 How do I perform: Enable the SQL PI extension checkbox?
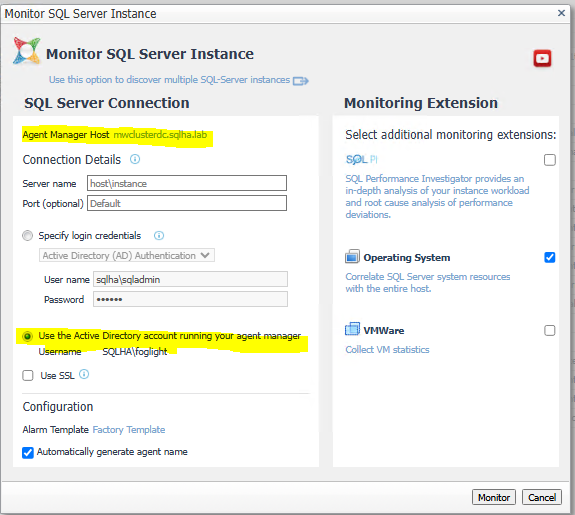pyautogui.click(x=549, y=160)
